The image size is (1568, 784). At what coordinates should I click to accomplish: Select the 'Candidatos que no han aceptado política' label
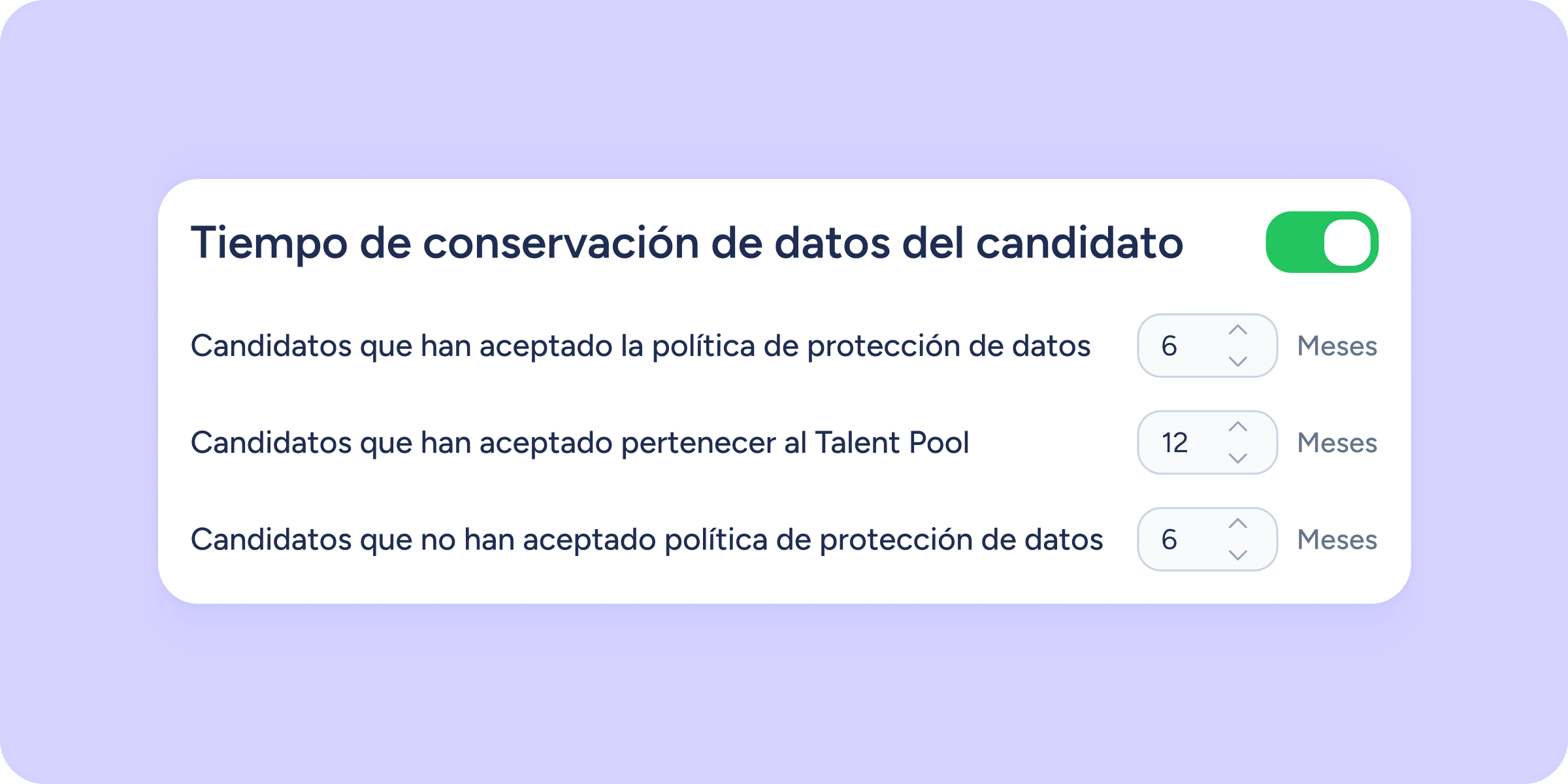pos(647,539)
